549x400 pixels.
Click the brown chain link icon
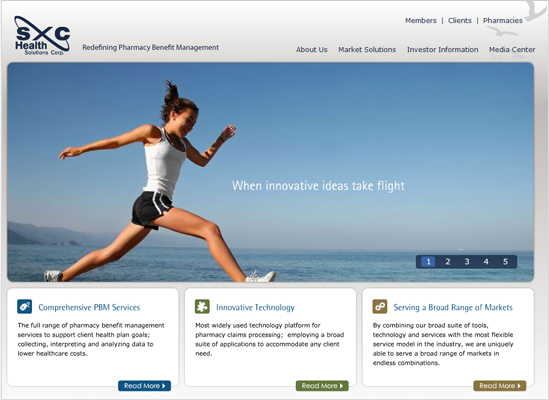[380, 306]
